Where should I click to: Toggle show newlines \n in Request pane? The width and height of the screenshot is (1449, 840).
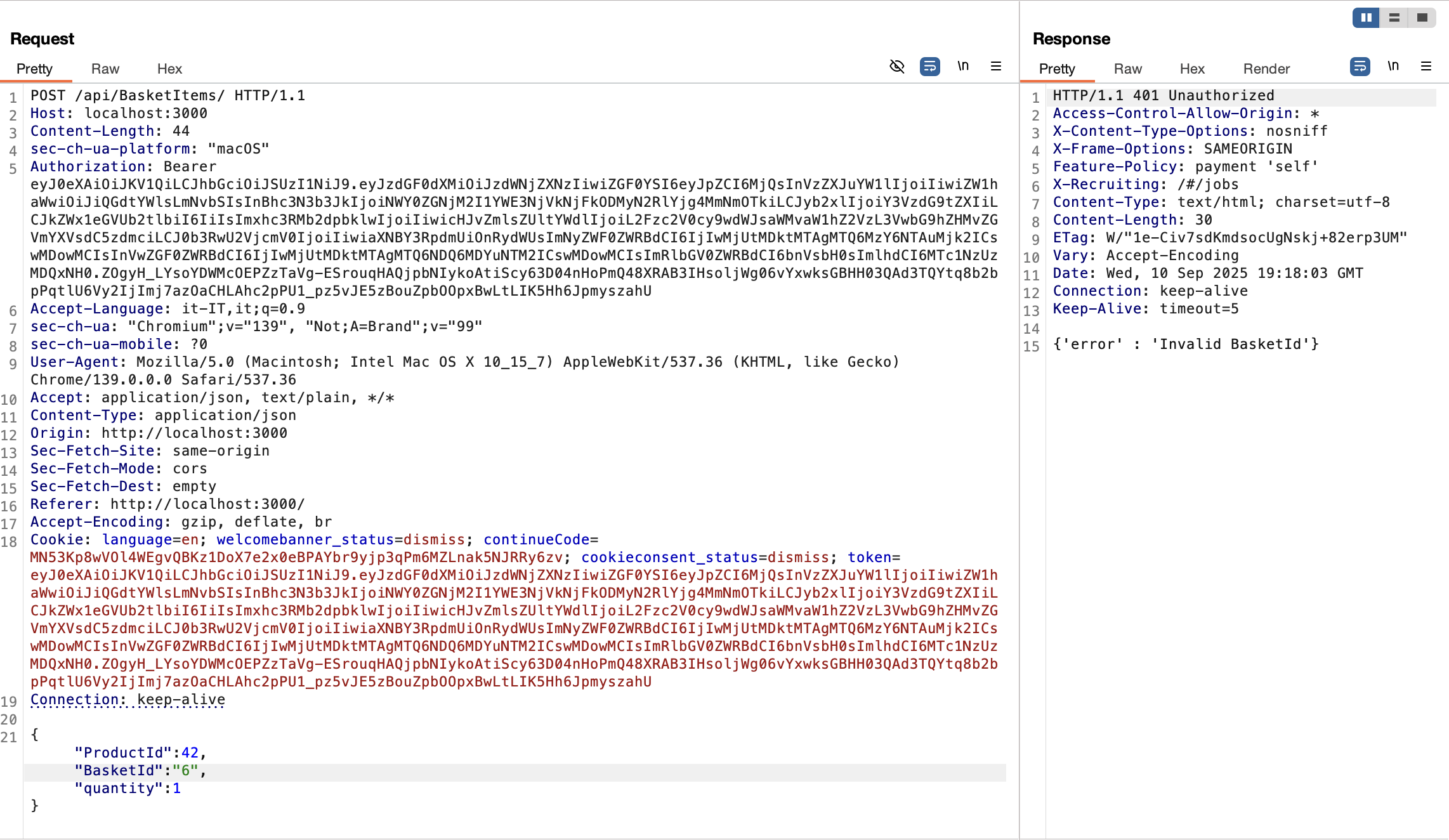point(963,66)
